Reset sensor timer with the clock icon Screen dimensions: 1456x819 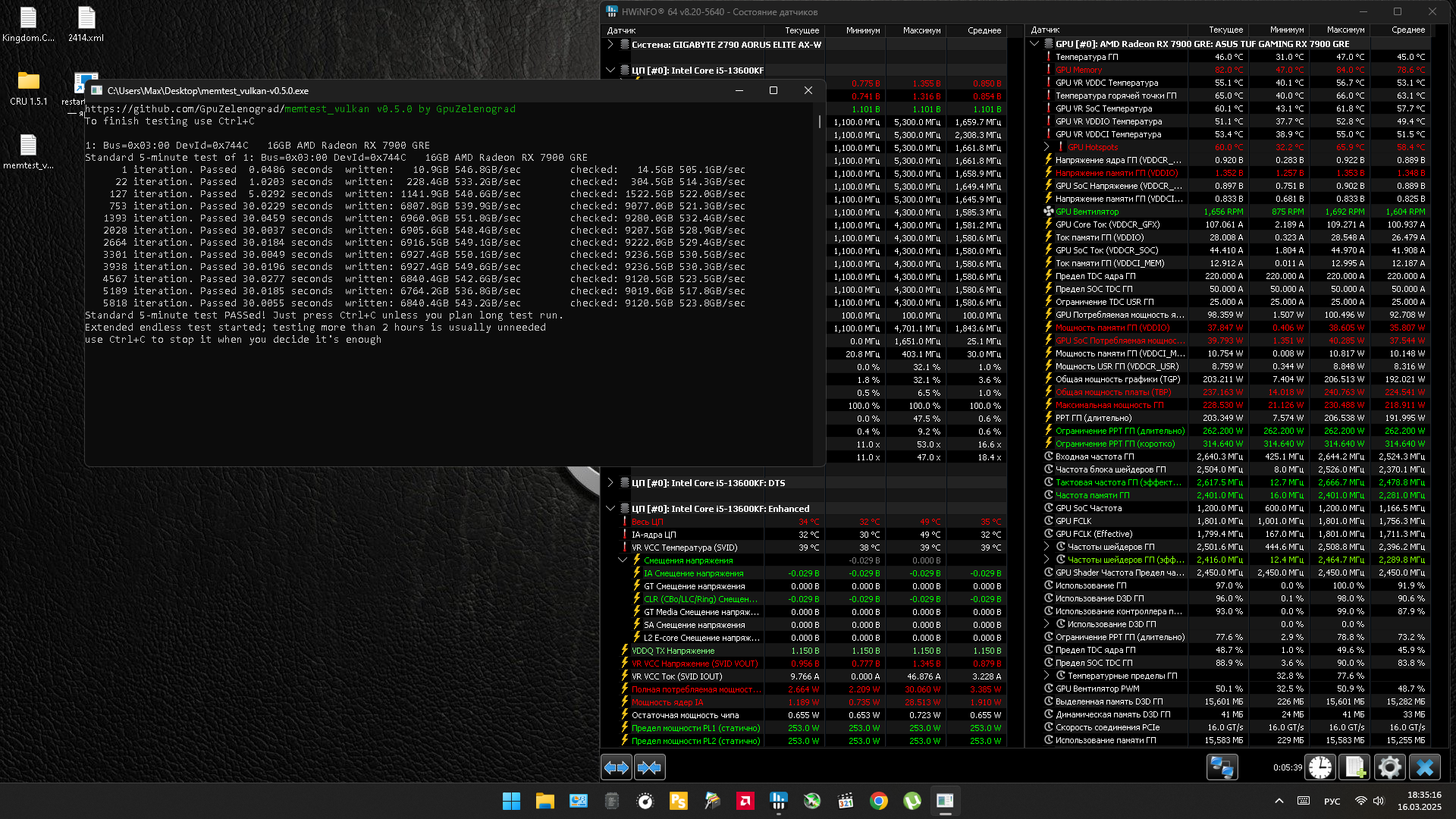[1319, 767]
